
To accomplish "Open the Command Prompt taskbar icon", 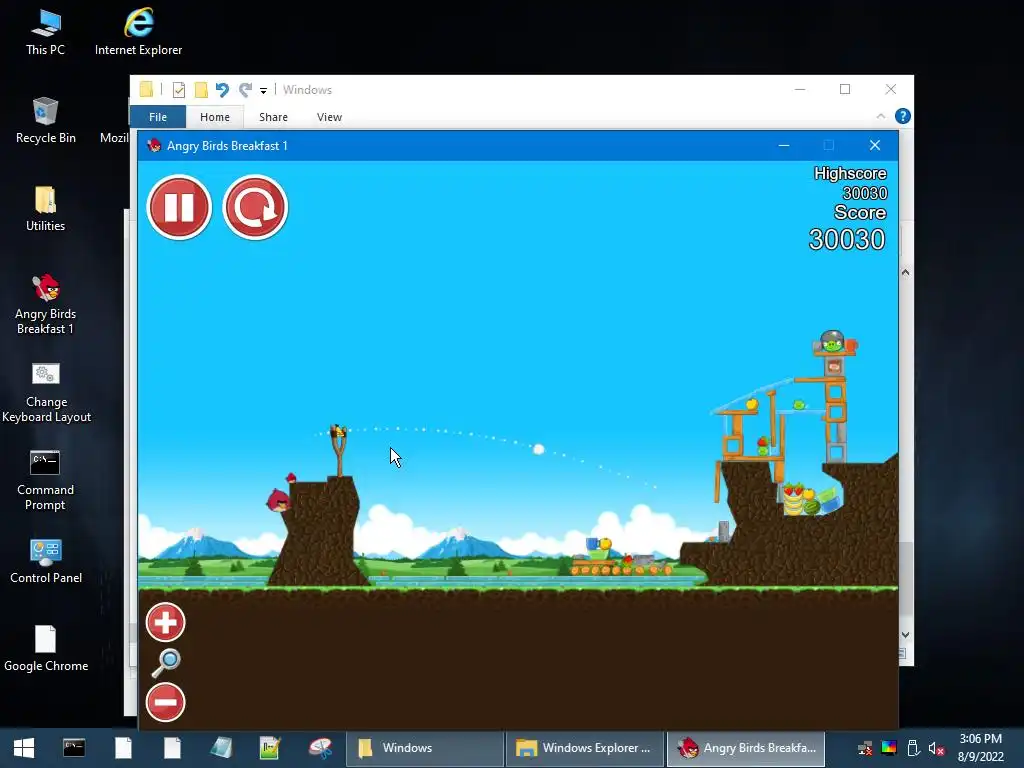I will pyautogui.click(x=74, y=748).
